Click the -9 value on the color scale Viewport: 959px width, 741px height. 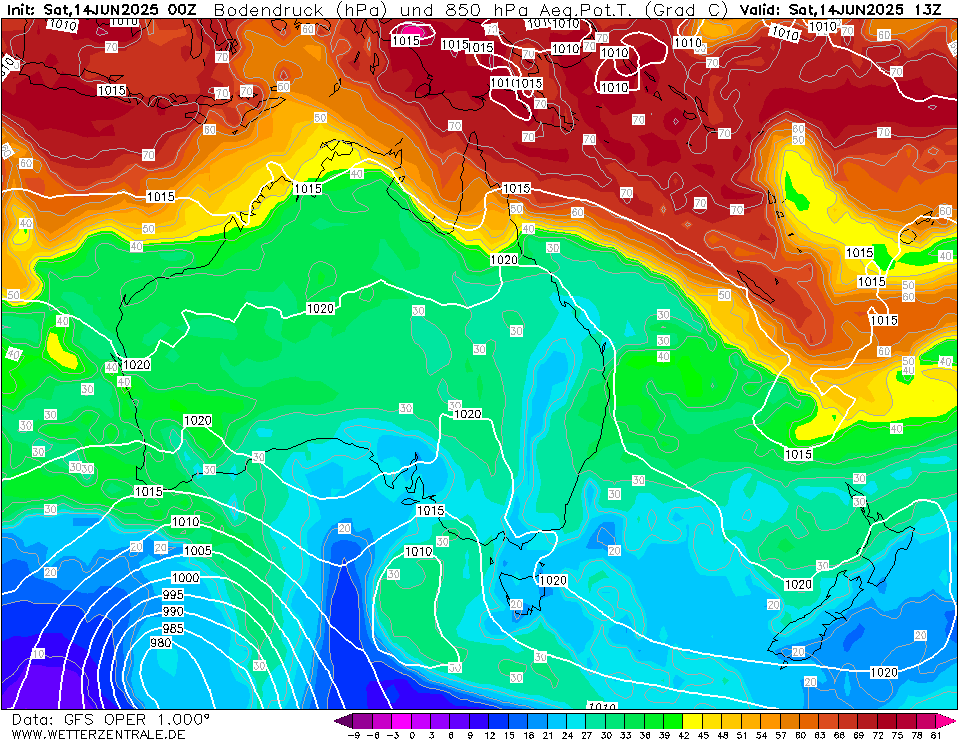coord(353,735)
